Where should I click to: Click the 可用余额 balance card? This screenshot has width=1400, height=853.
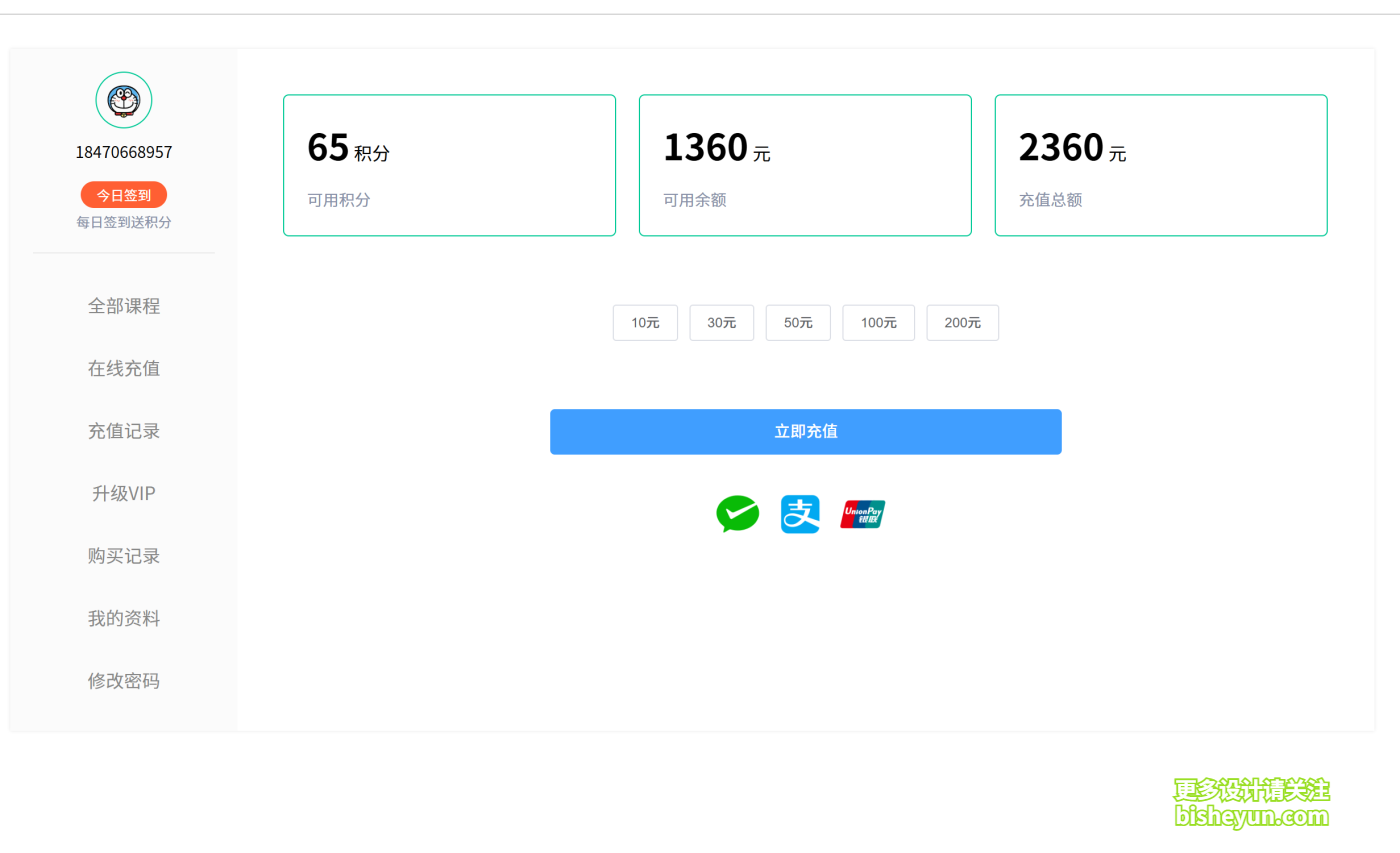tap(805, 165)
